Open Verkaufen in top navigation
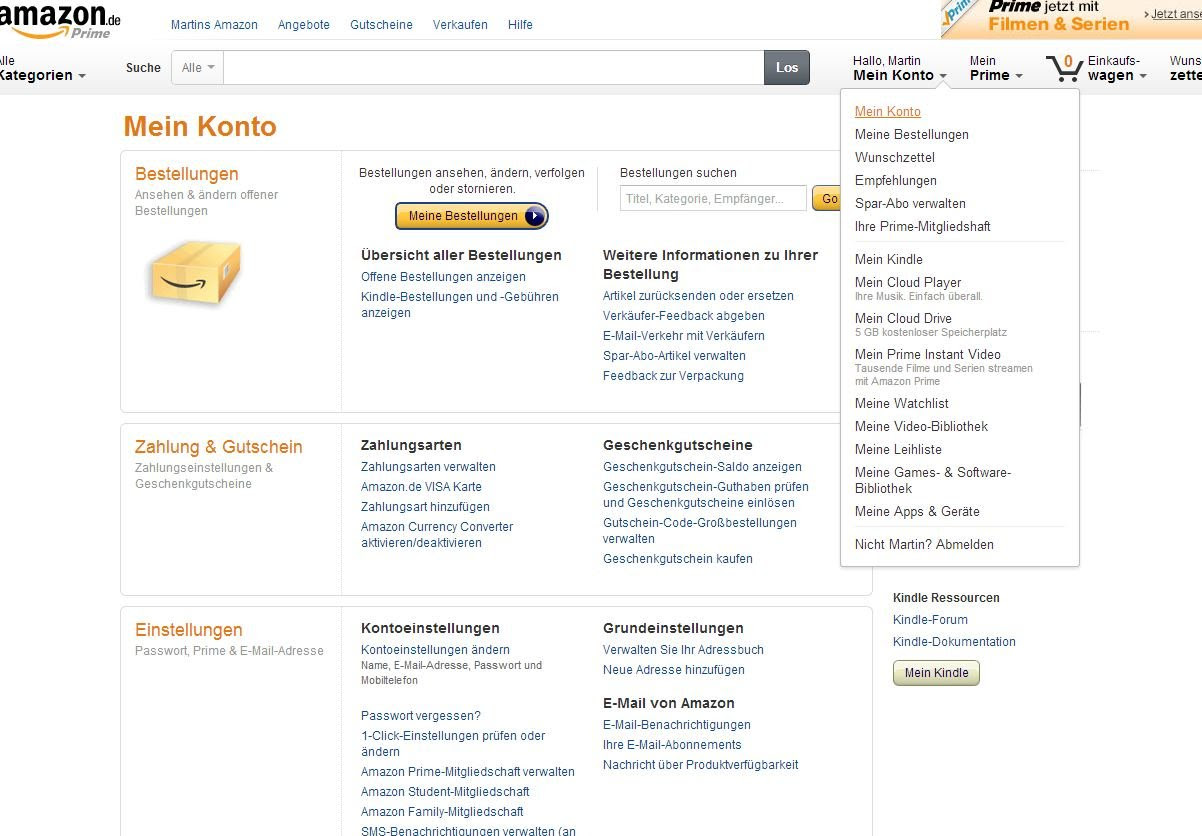The image size is (1202, 836). tap(460, 25)
